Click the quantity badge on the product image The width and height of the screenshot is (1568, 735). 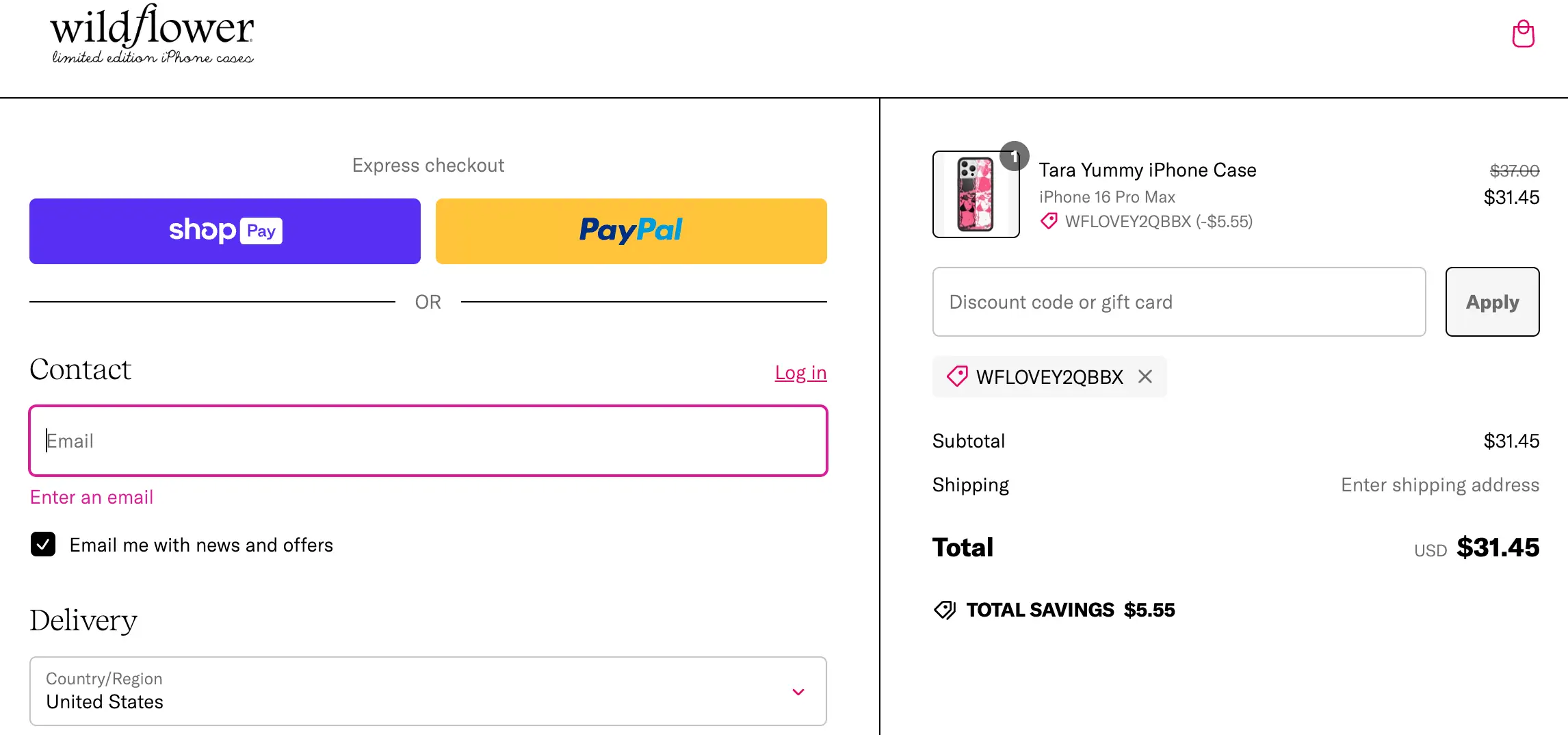[1015, 156]
